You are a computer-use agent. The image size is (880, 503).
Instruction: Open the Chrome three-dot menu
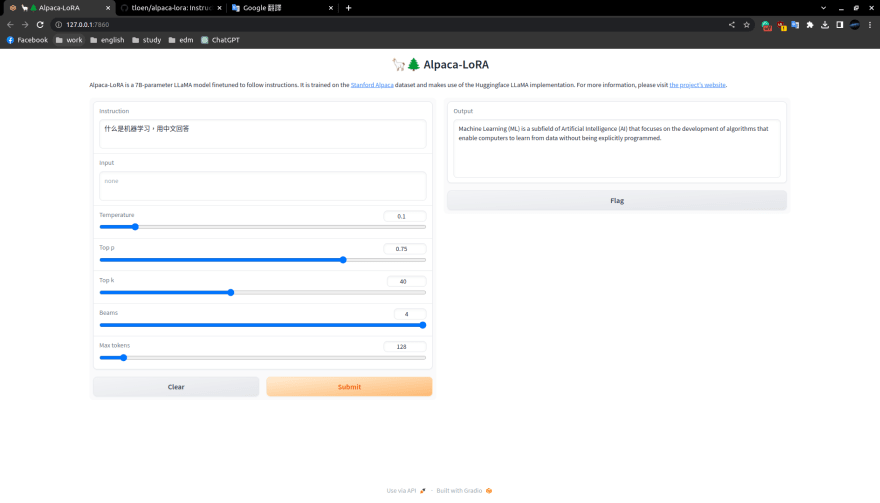(870, 25)
